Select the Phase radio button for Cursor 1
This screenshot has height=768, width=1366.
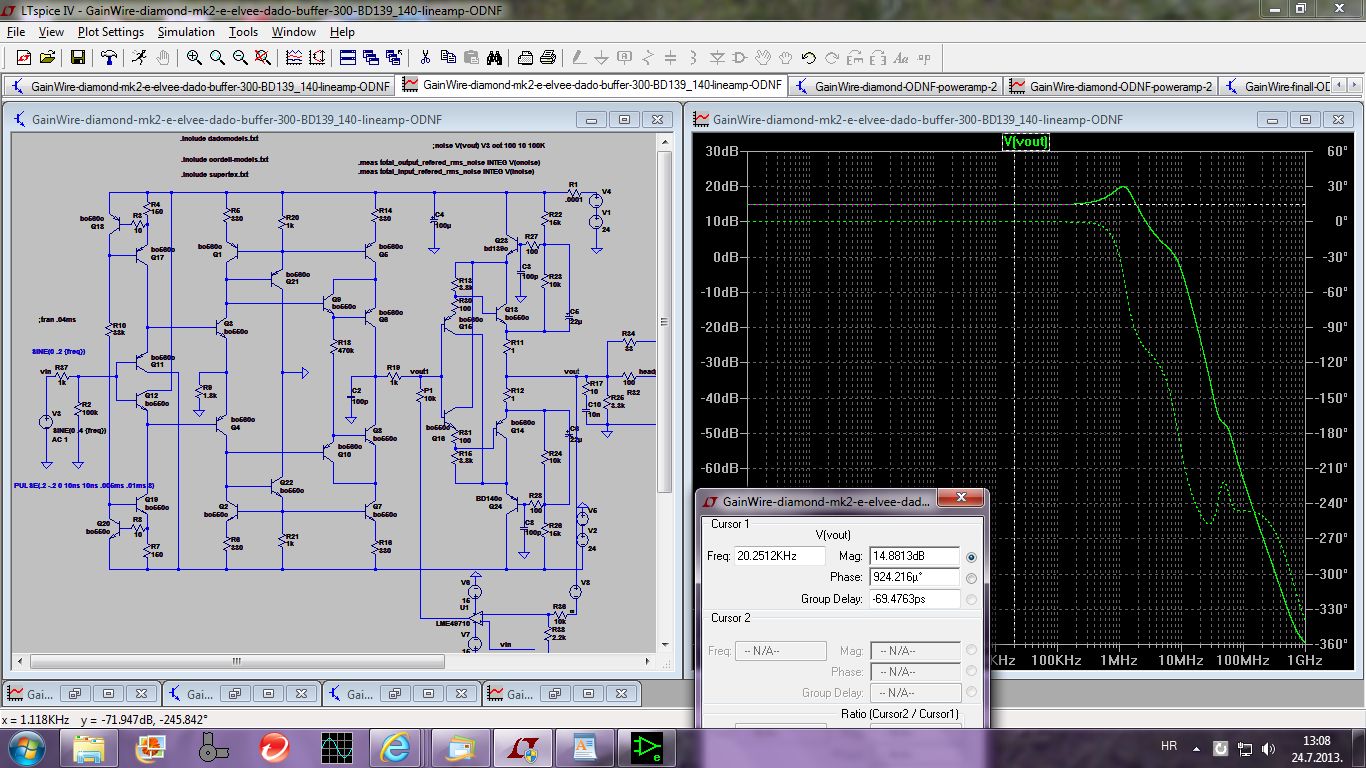(971, 577)
